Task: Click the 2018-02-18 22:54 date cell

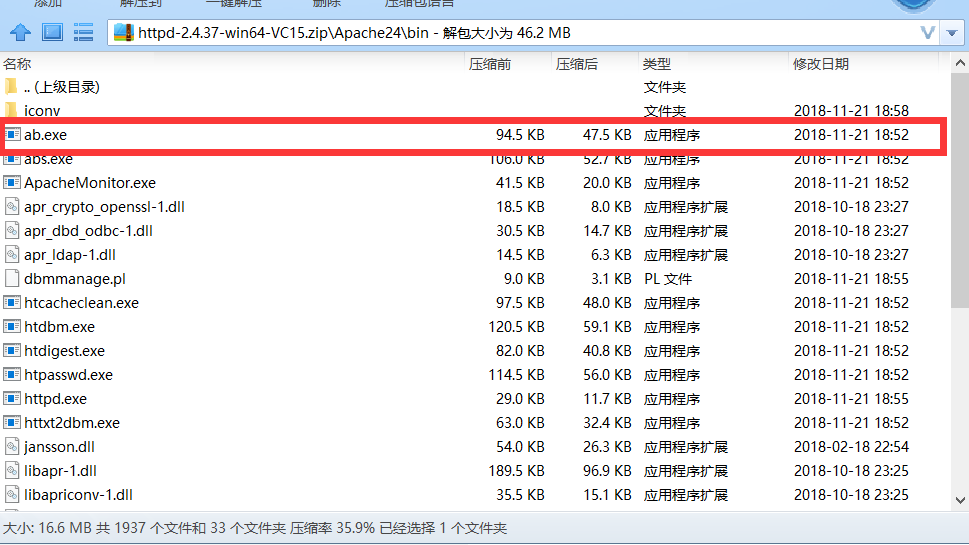Action: click(851, 447)
